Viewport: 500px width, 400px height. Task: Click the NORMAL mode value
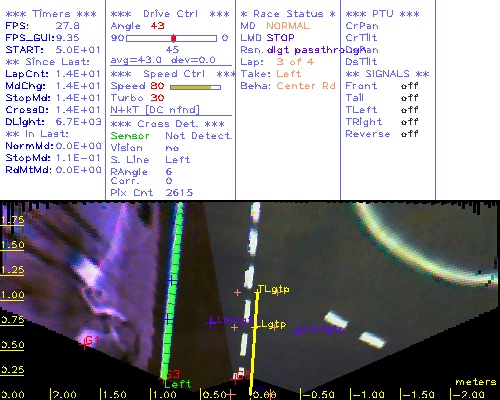point(288,26)
